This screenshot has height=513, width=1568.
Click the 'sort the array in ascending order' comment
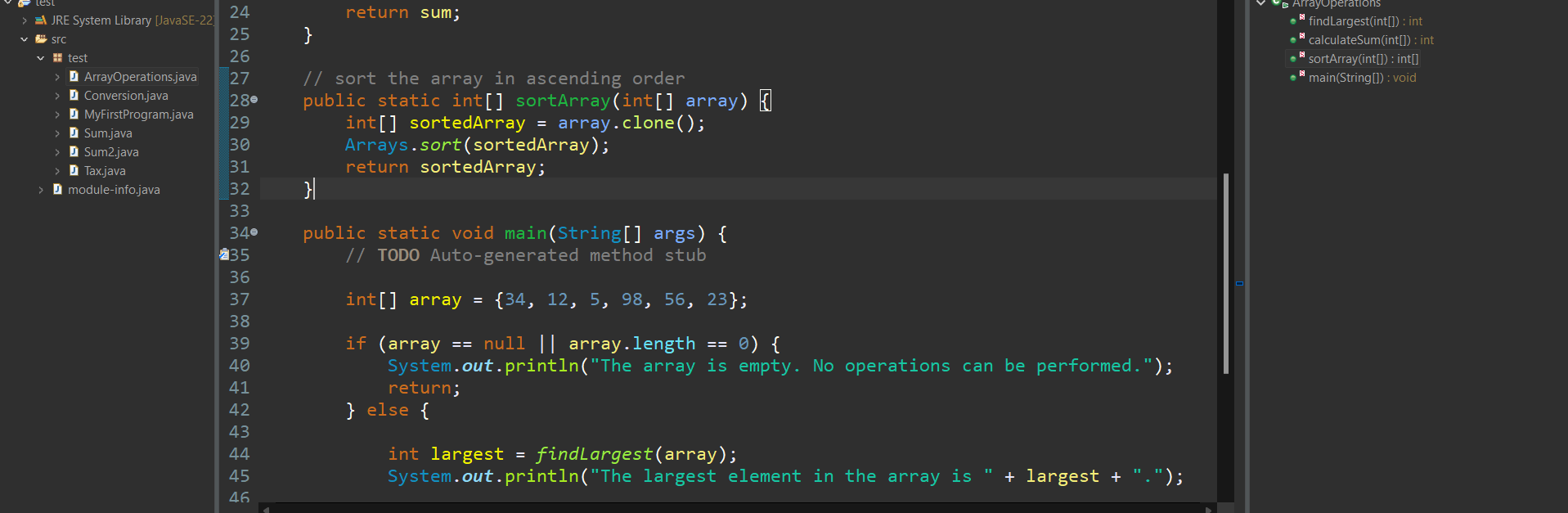pyautogui.click(x=510, y=79)
